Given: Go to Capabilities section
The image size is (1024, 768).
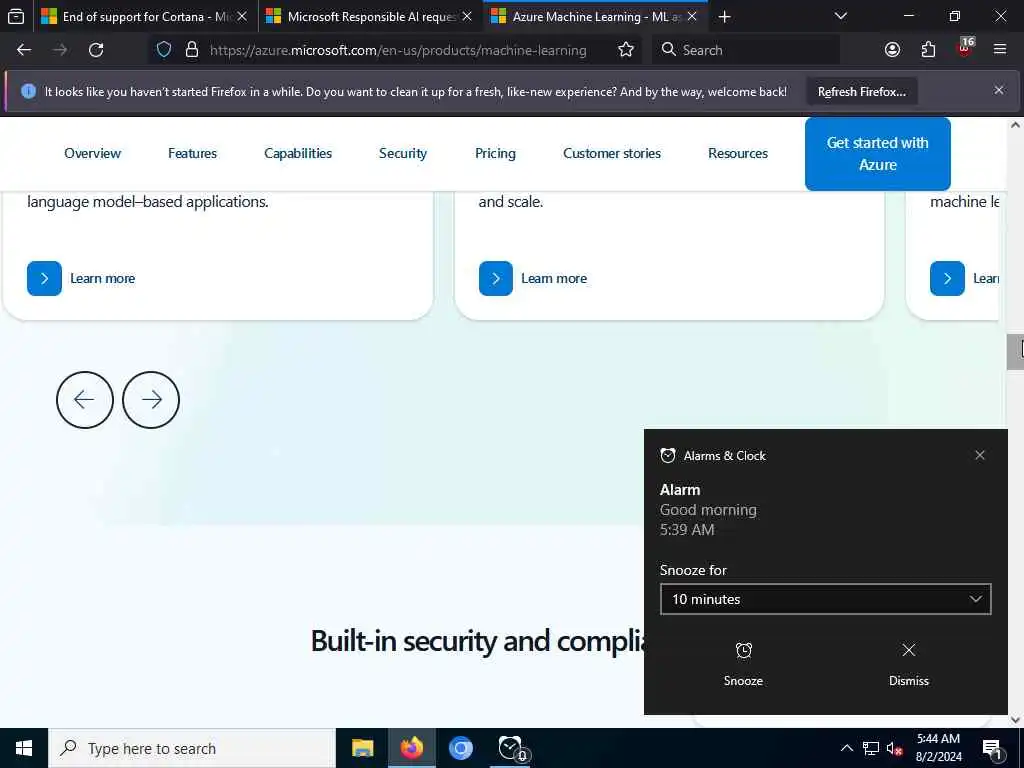Looking at the screenshot, I should click(x=298, y=153).
